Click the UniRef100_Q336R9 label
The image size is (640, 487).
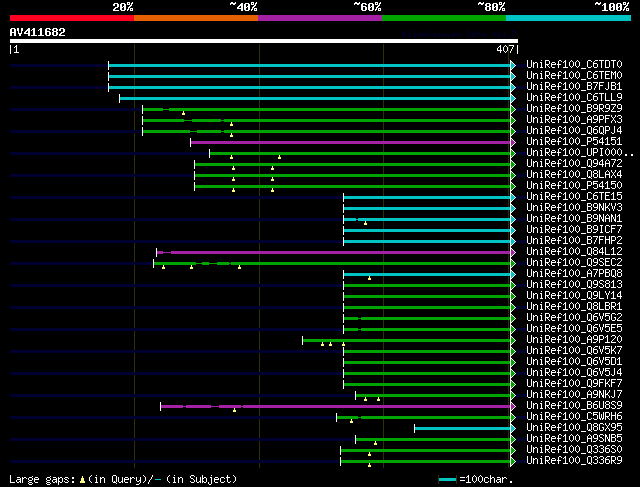pos(574,461)
